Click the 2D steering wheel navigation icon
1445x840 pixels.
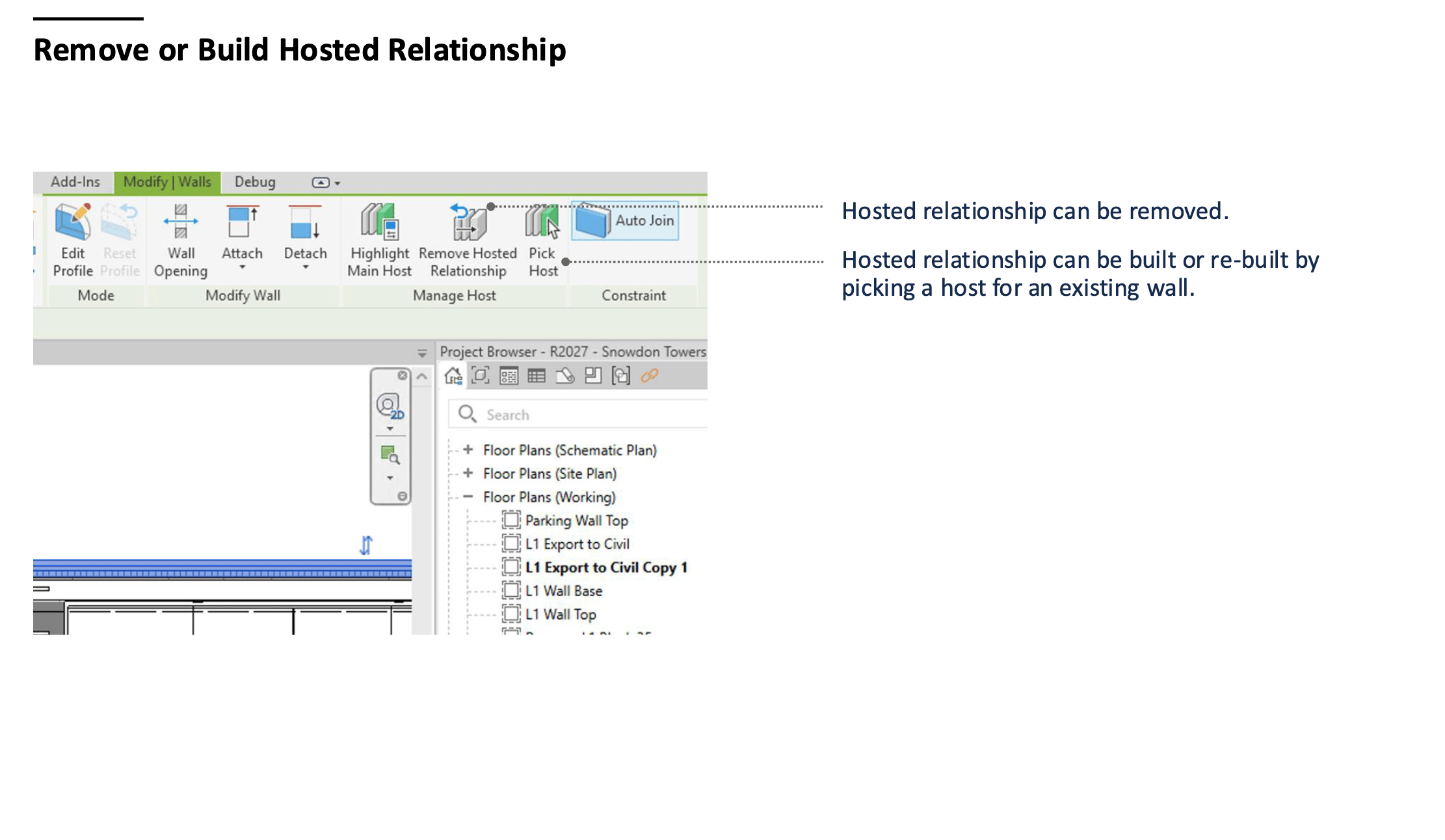pos(390,406)
